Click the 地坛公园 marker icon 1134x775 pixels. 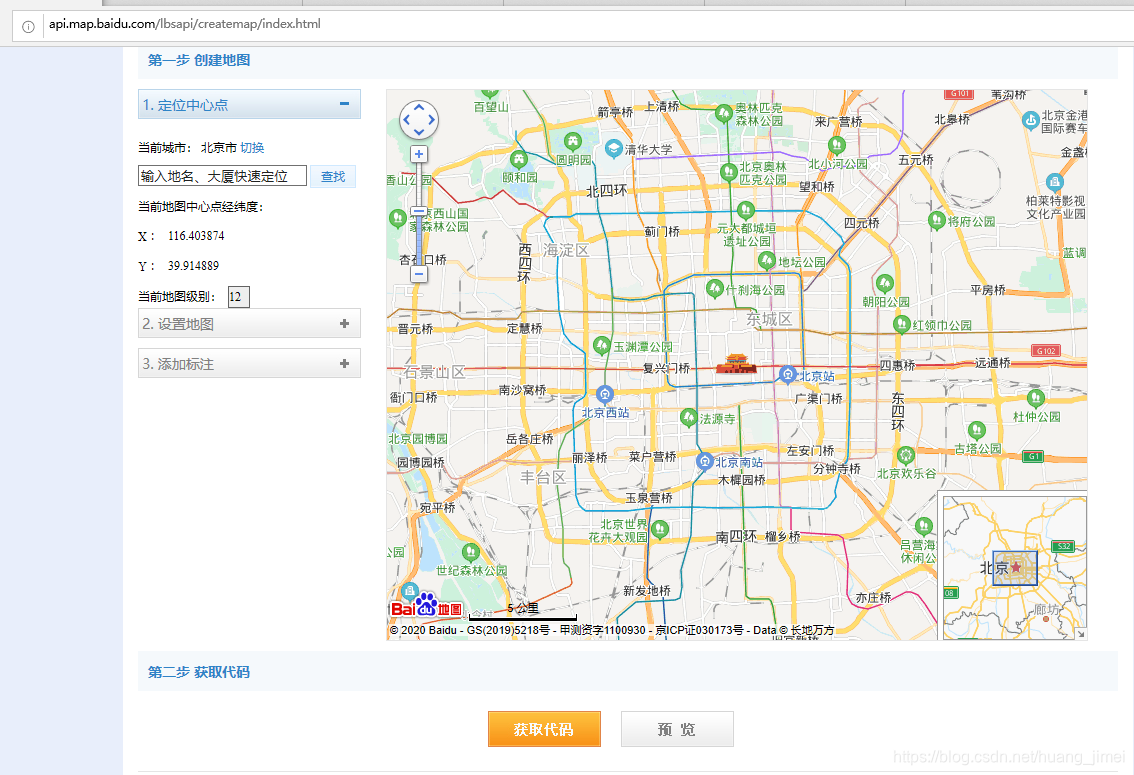point(767,260)
